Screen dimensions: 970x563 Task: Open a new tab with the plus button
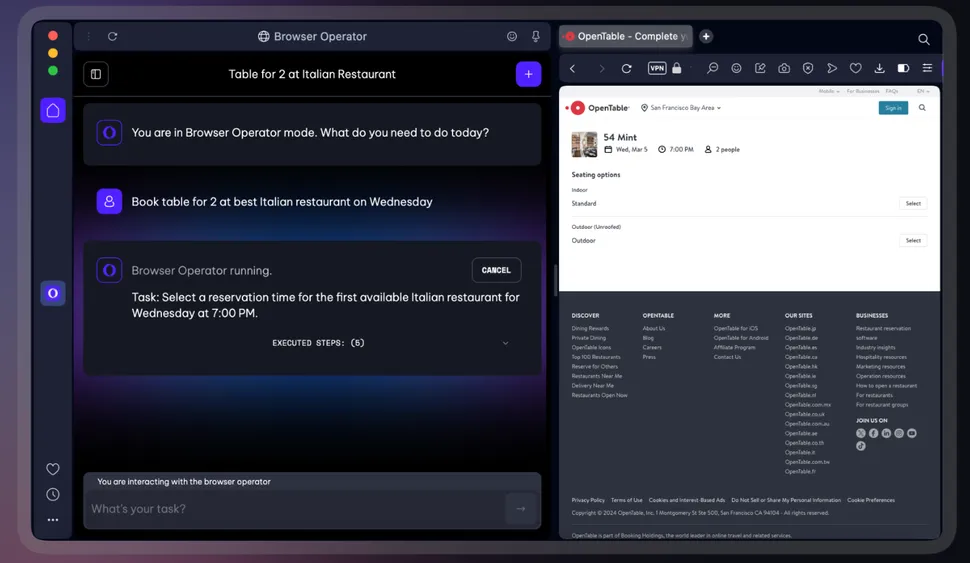click(706, 36)
